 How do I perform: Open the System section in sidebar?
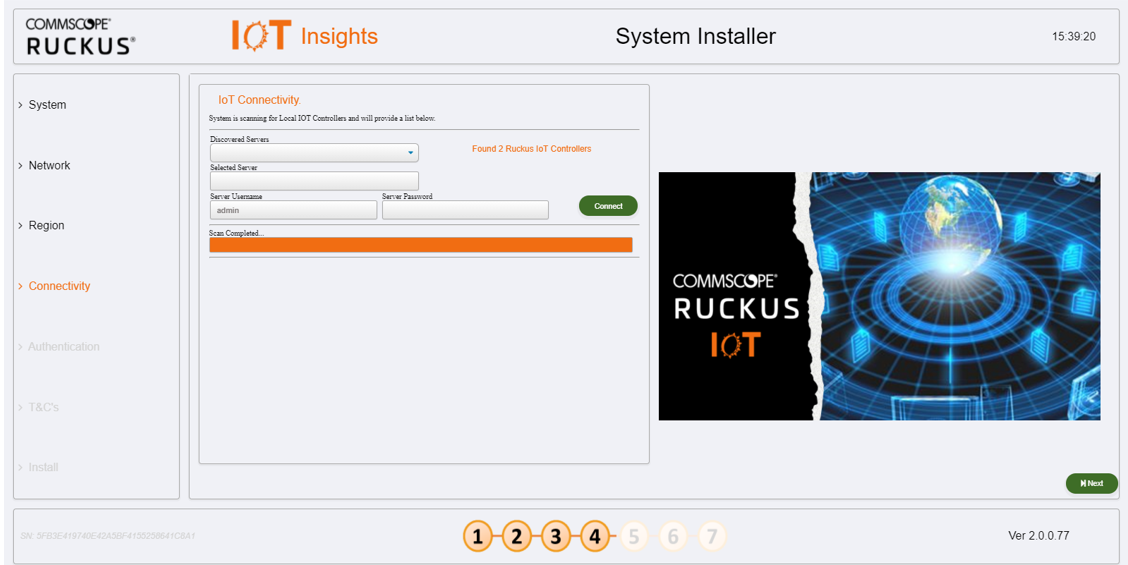point(47,105)
